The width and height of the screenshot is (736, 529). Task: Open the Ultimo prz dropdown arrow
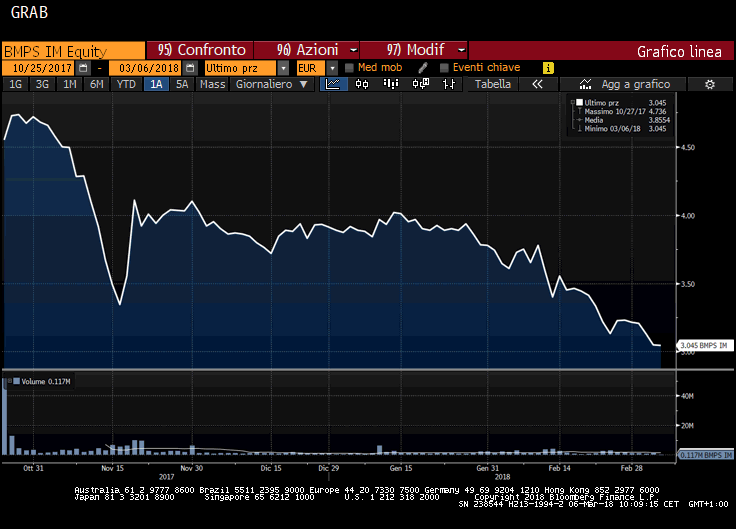[x=283, y=68]
